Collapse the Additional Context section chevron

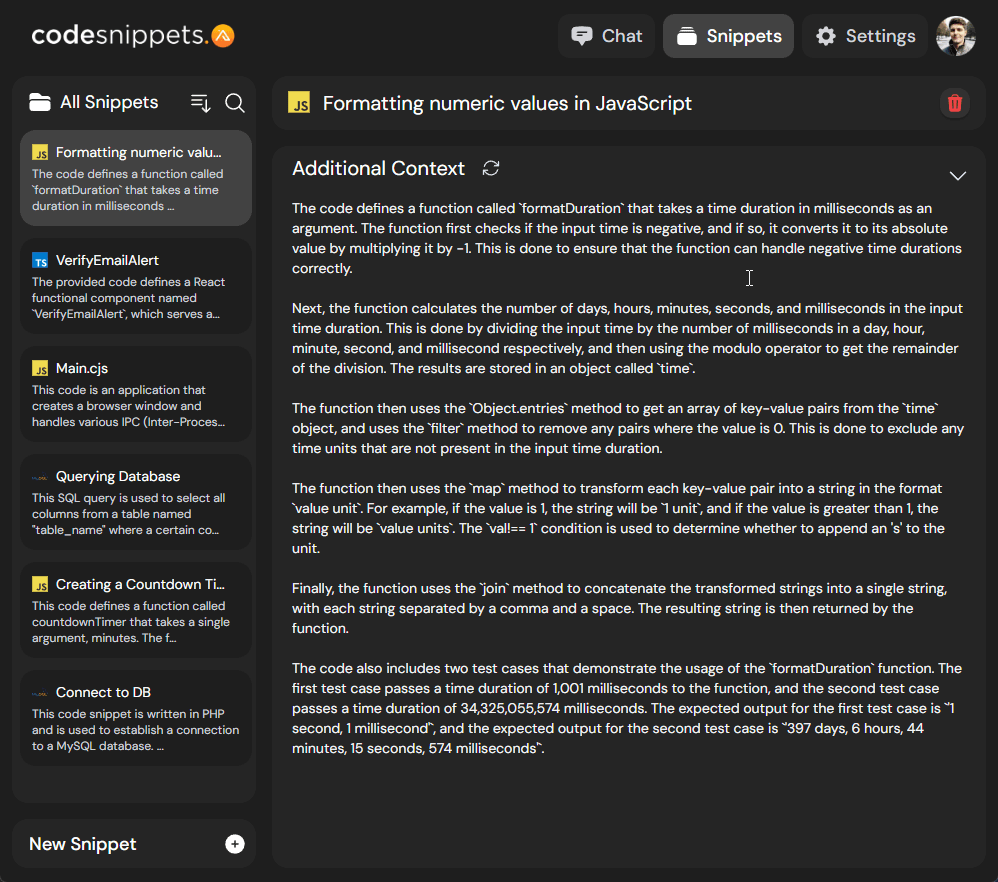click(957, 176)
